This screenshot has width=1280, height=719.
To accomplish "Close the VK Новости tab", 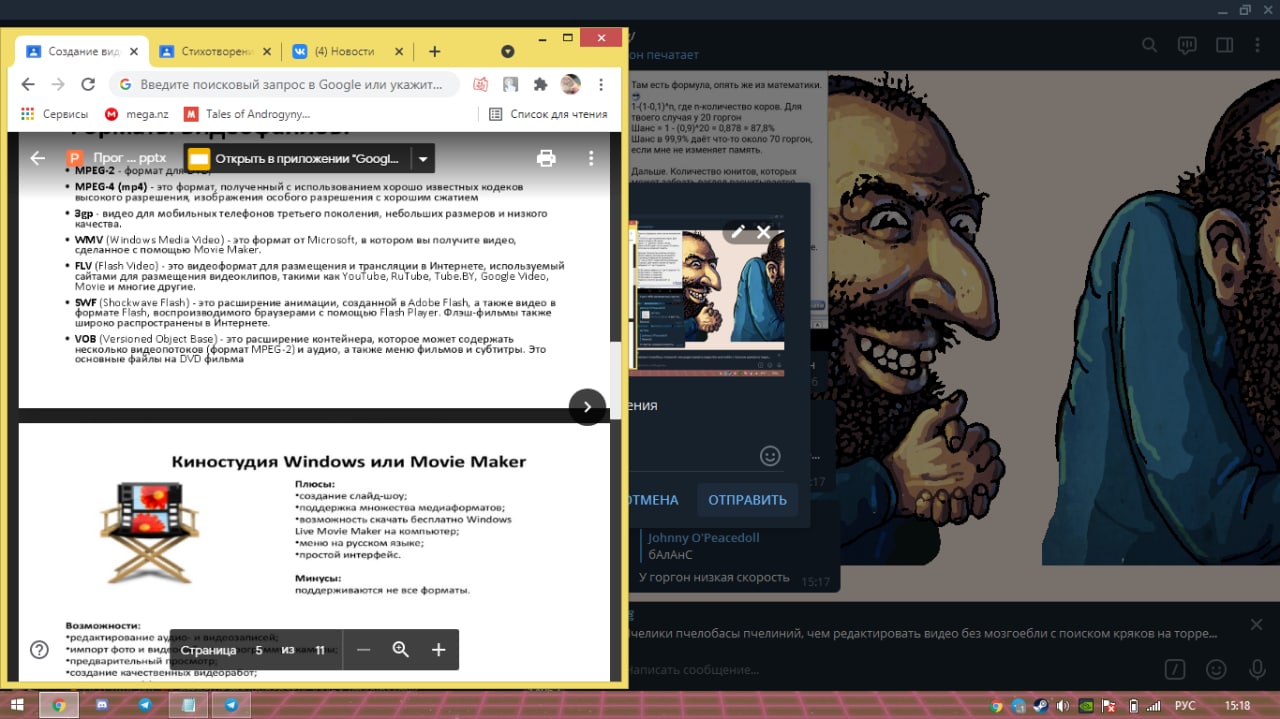I will [399, 52].
